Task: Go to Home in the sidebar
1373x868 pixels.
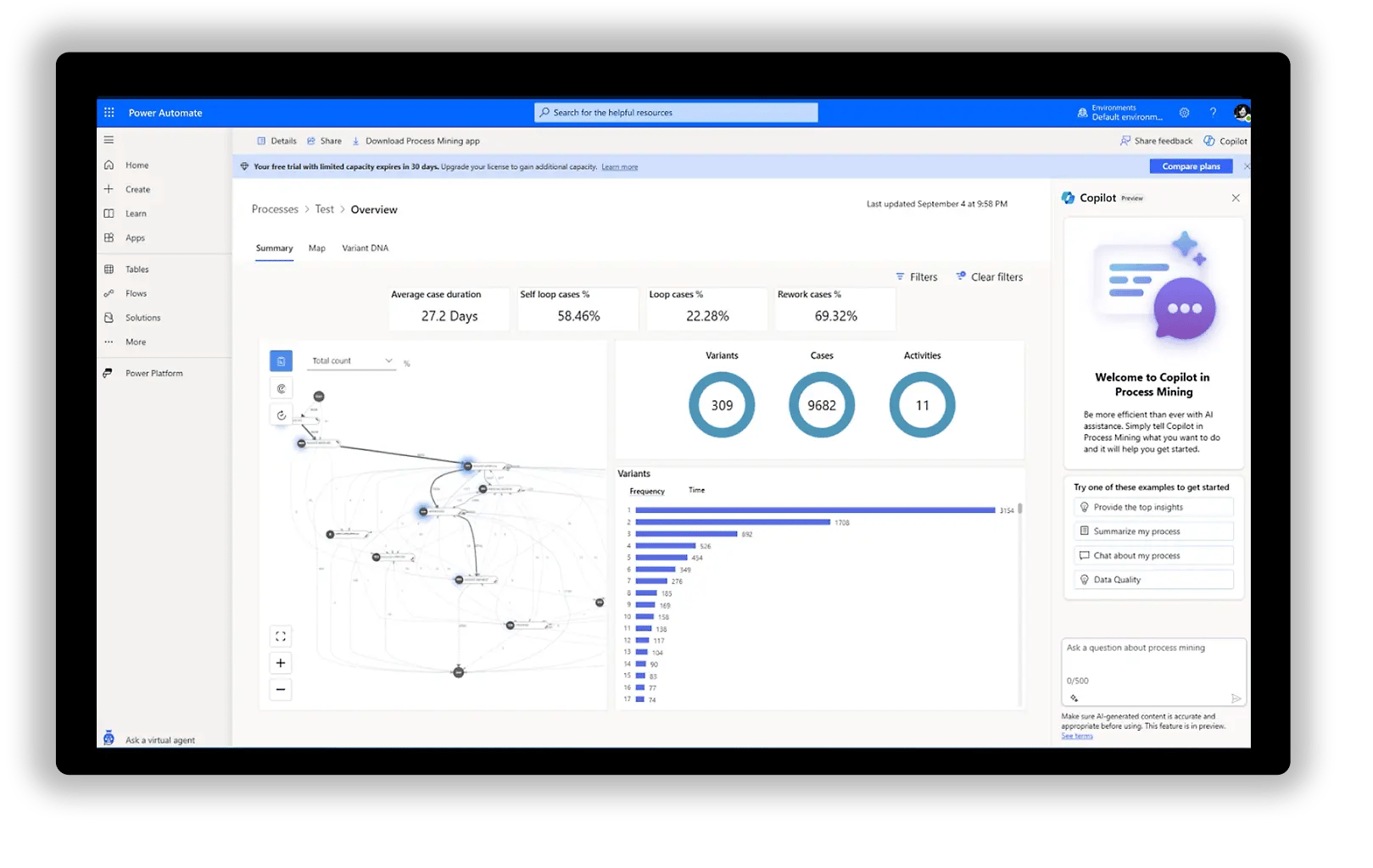Action: point(137,165)
